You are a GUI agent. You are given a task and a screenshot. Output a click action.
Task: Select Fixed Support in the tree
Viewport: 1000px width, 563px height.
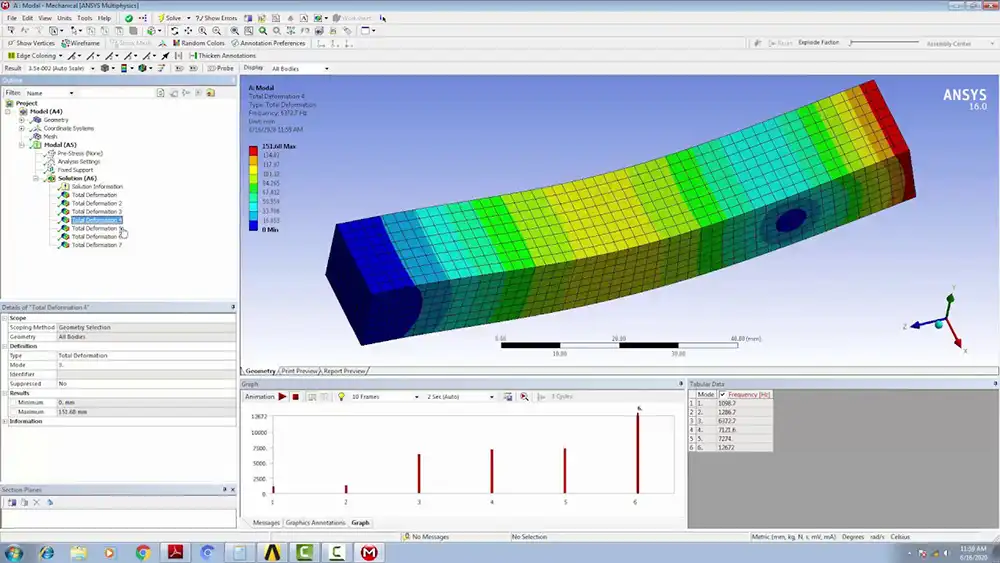(75, 170)
